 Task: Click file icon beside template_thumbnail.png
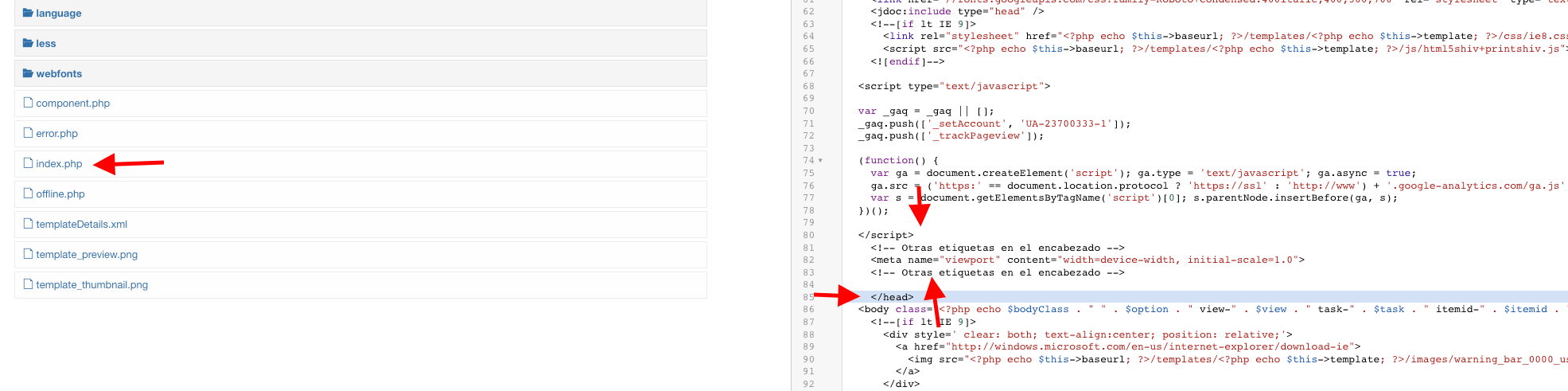pyautogui.click(x=28, y=284)
